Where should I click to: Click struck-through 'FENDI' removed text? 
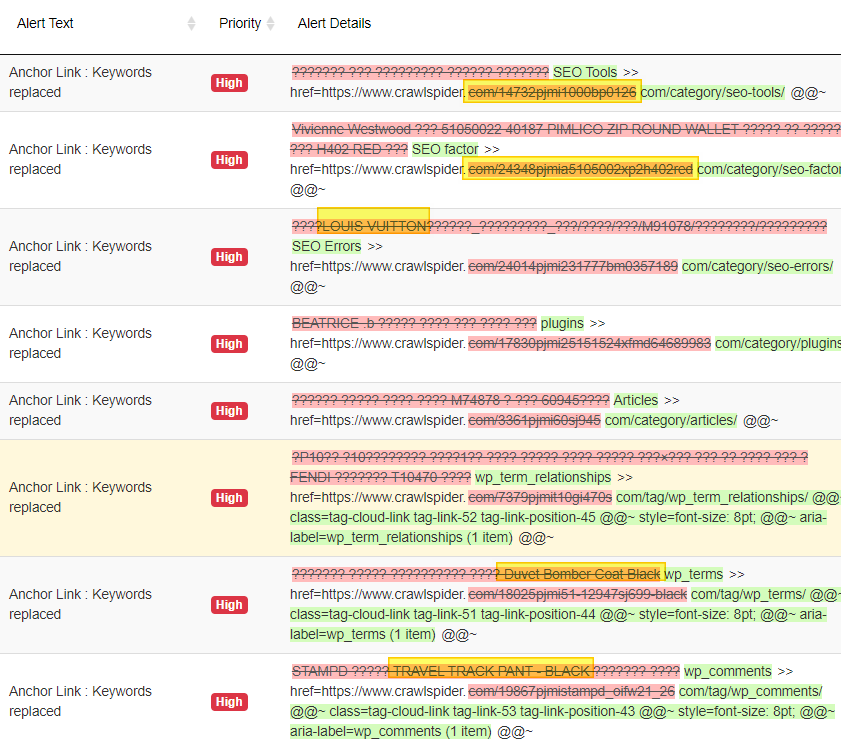tap(310, 477)
